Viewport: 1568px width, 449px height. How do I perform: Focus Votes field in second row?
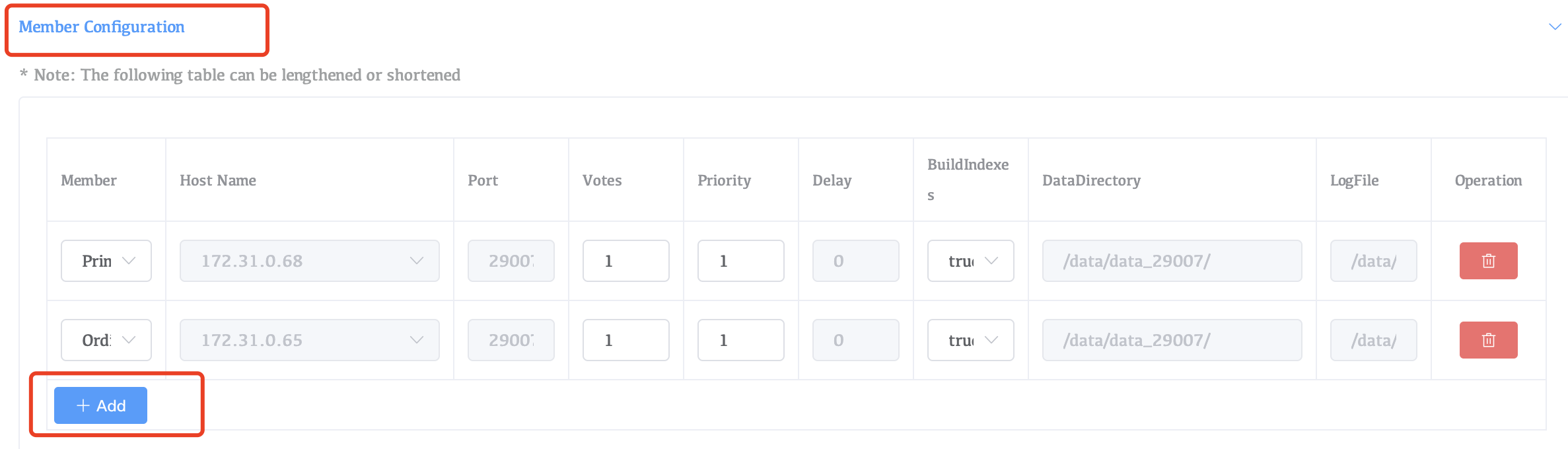[x=625, y=340]
